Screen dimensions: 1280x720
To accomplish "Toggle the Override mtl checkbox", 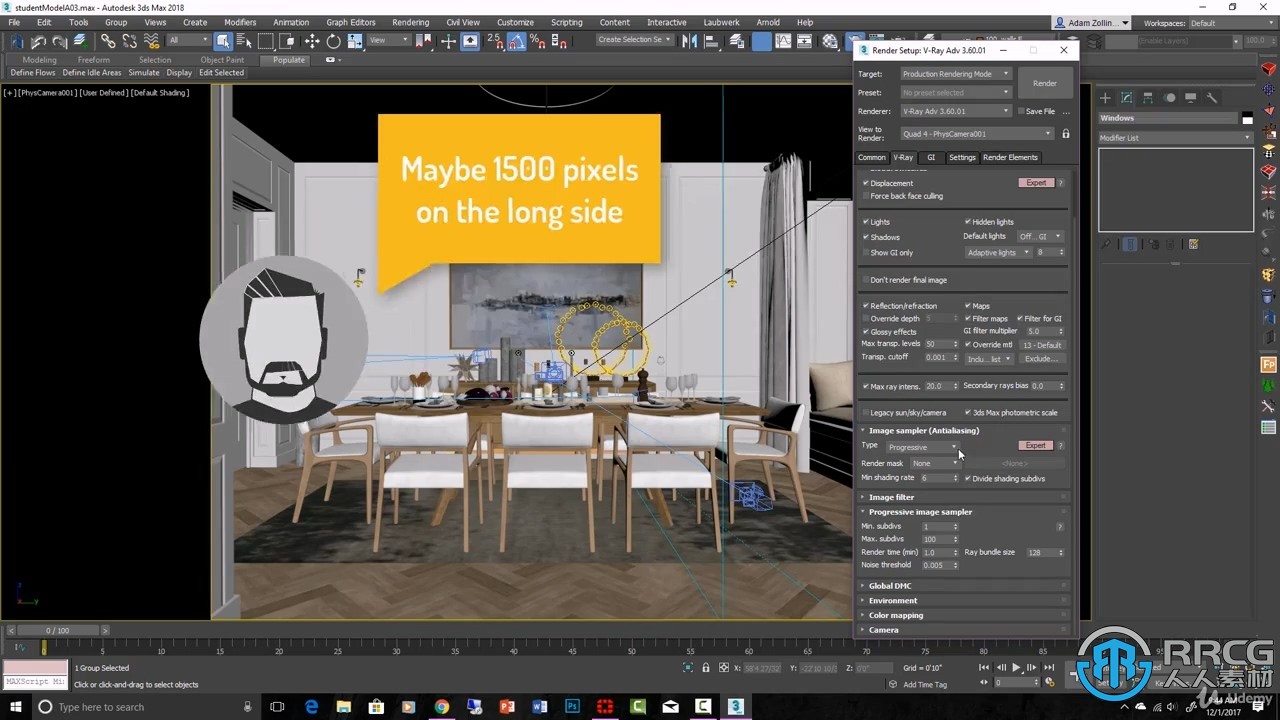I will pyautogui.click(x=968, y=344).
